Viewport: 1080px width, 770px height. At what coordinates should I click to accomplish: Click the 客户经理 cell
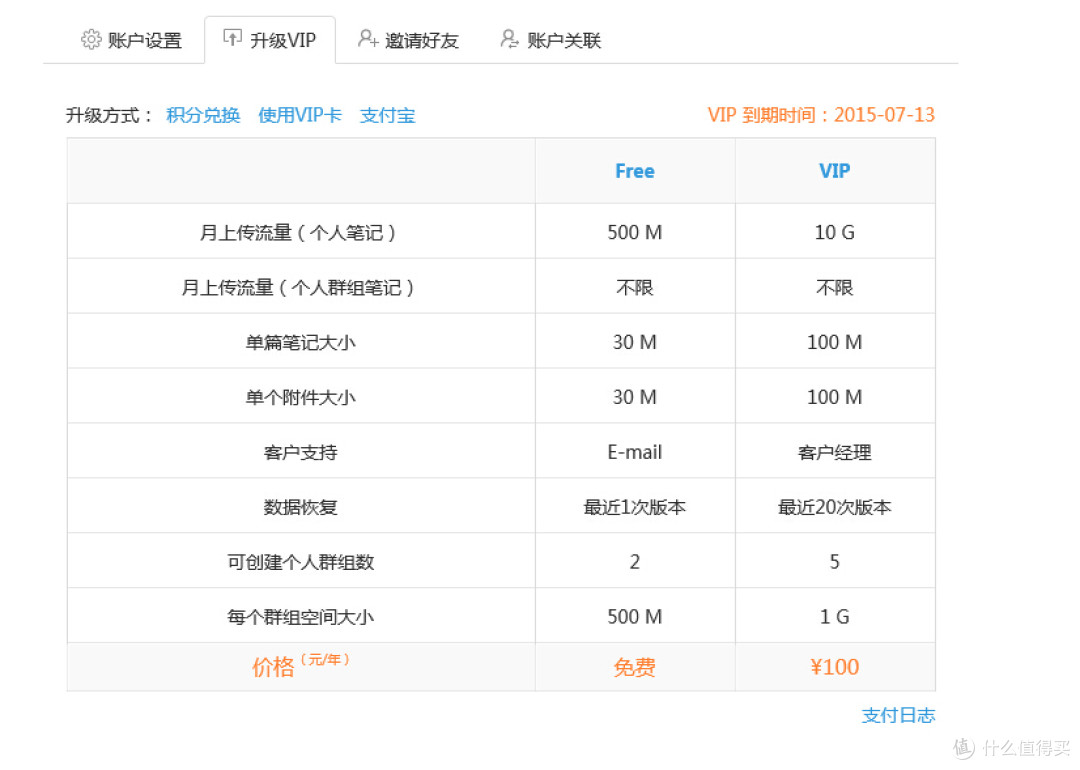[x=835, y=452]
